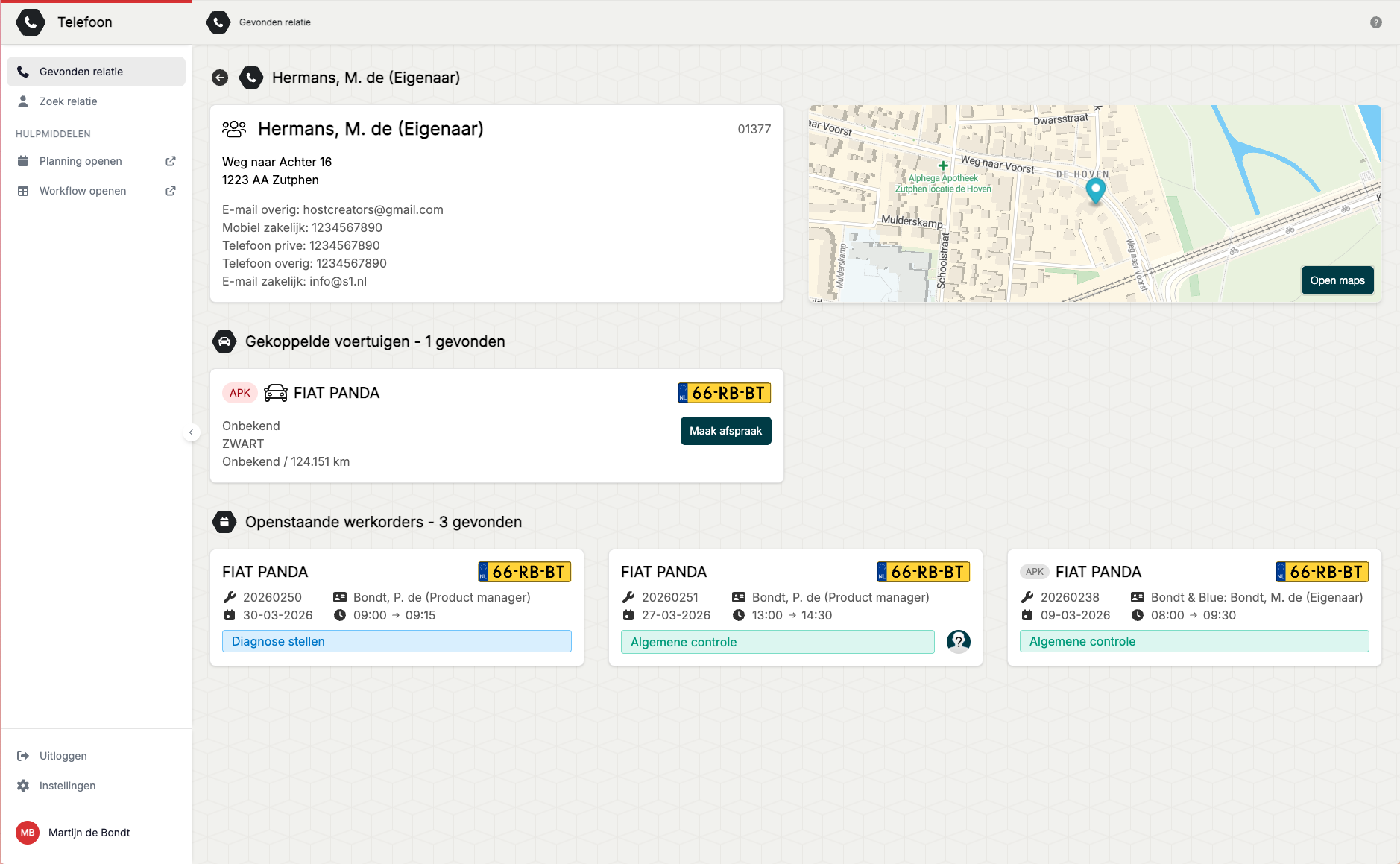The width and height of the screenshot is (1400, 864).
Task: Click the Hermans, M. de contact card title
Action: [371, 129]
